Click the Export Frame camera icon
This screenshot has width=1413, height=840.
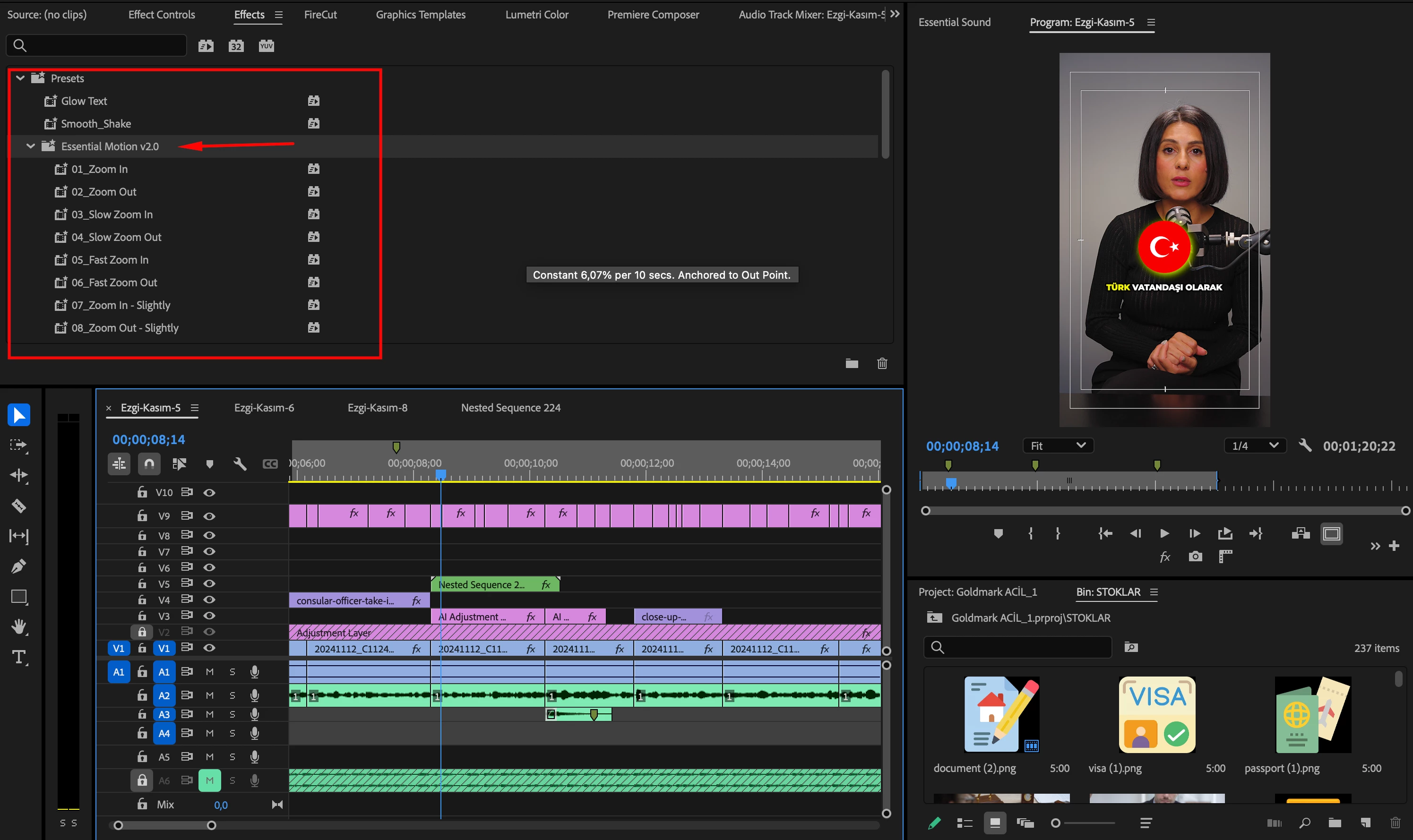pos(1195,557)
